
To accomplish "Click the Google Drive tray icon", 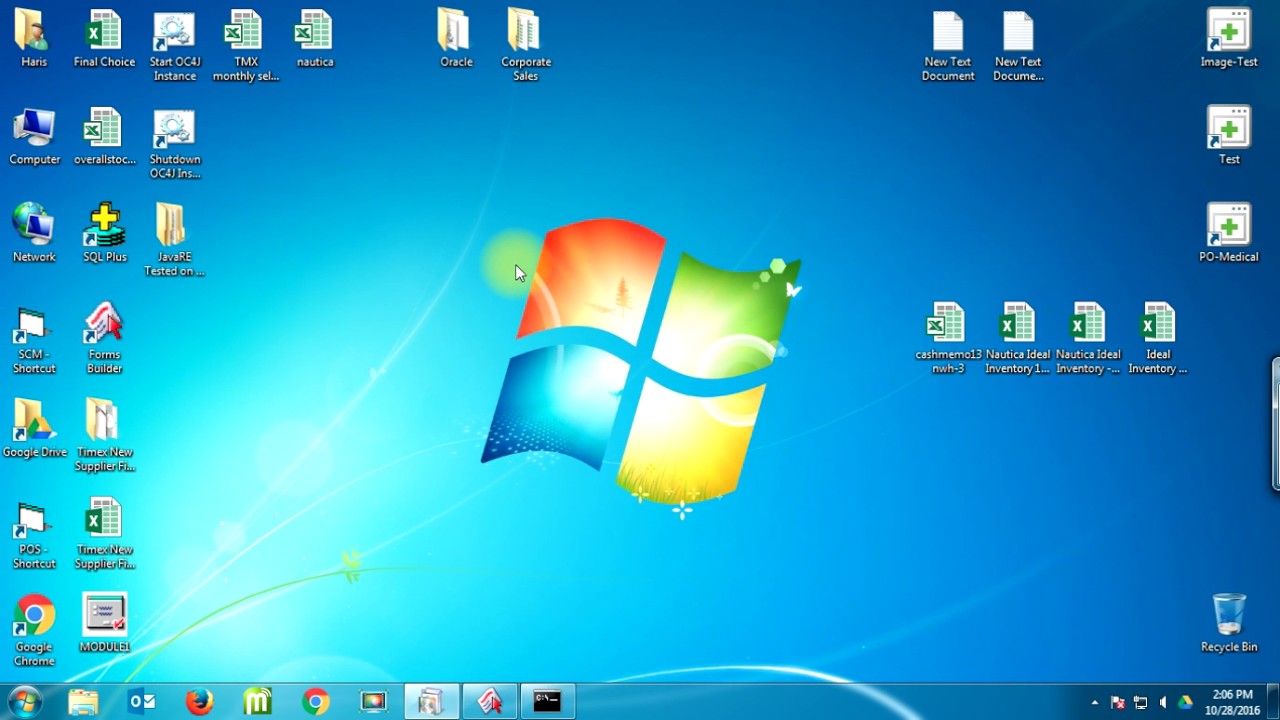I will point(1186,703).
